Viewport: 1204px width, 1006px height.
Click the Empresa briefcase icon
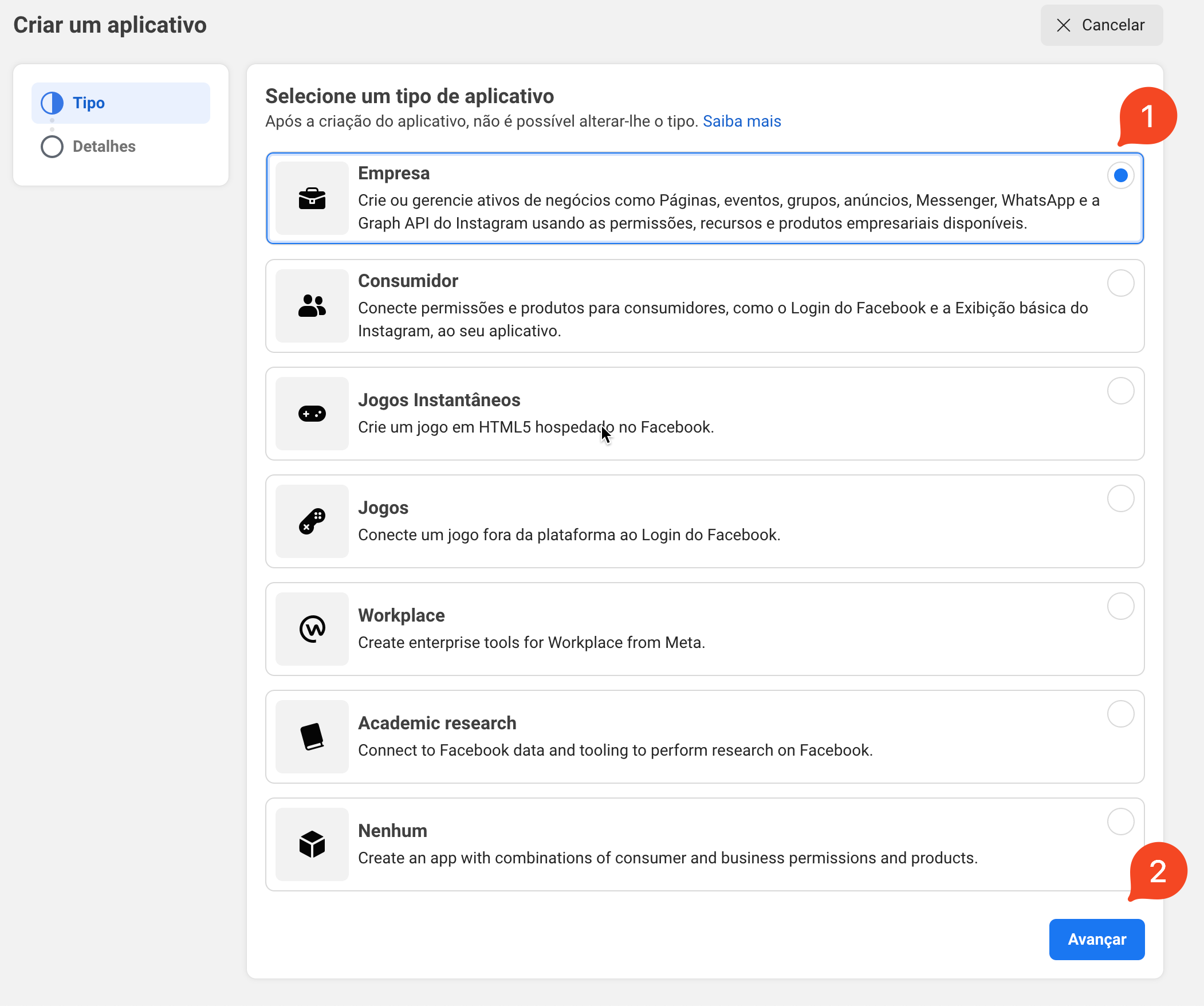(x=312, y=198)
